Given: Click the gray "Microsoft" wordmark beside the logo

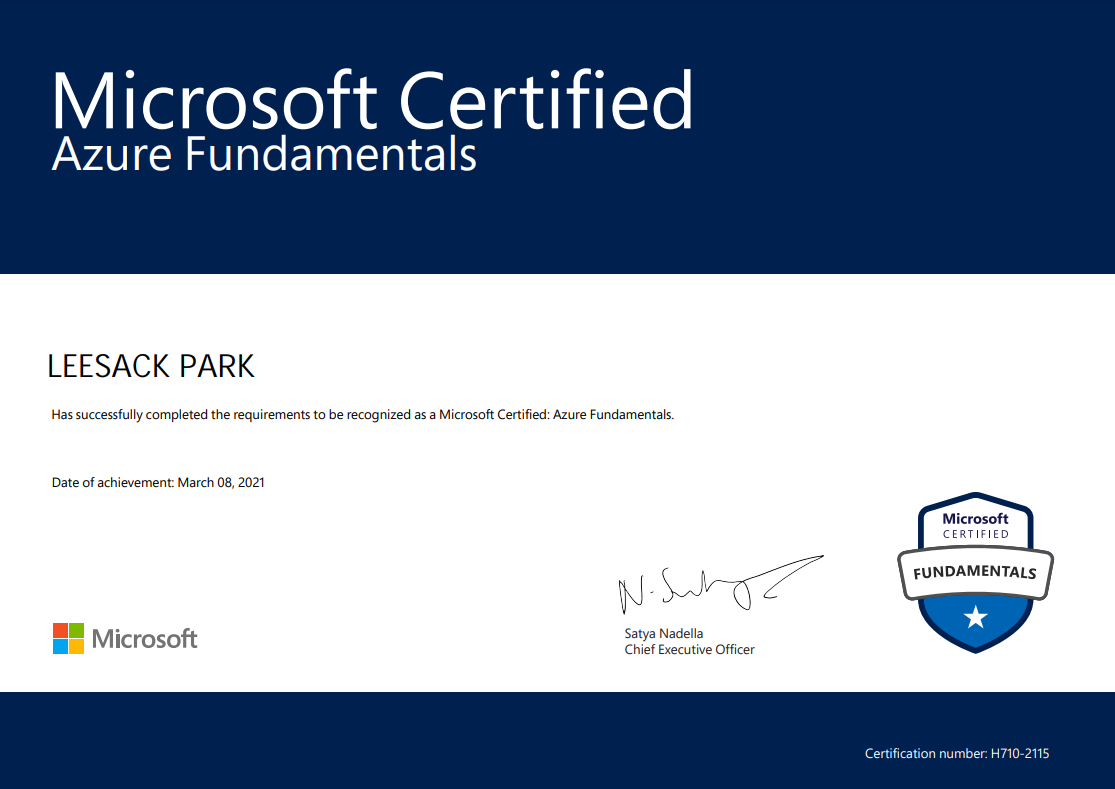Looking at the screenshot, I should coord(144,639).
